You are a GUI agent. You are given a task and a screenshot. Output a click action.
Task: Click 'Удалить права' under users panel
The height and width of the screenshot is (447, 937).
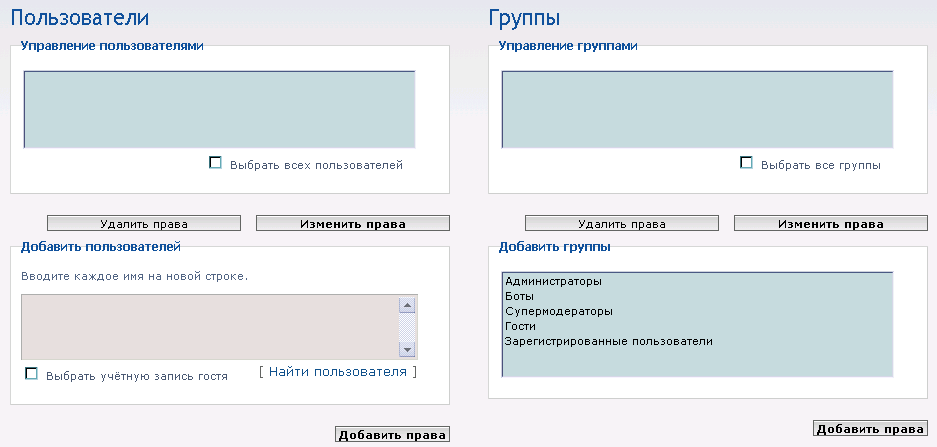click(x=144, y=223)
